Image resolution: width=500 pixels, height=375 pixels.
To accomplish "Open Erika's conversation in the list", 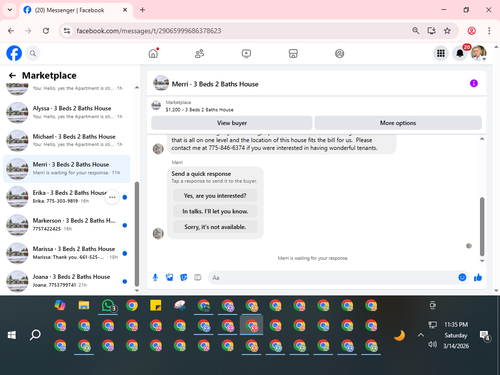I will (67, 197).
